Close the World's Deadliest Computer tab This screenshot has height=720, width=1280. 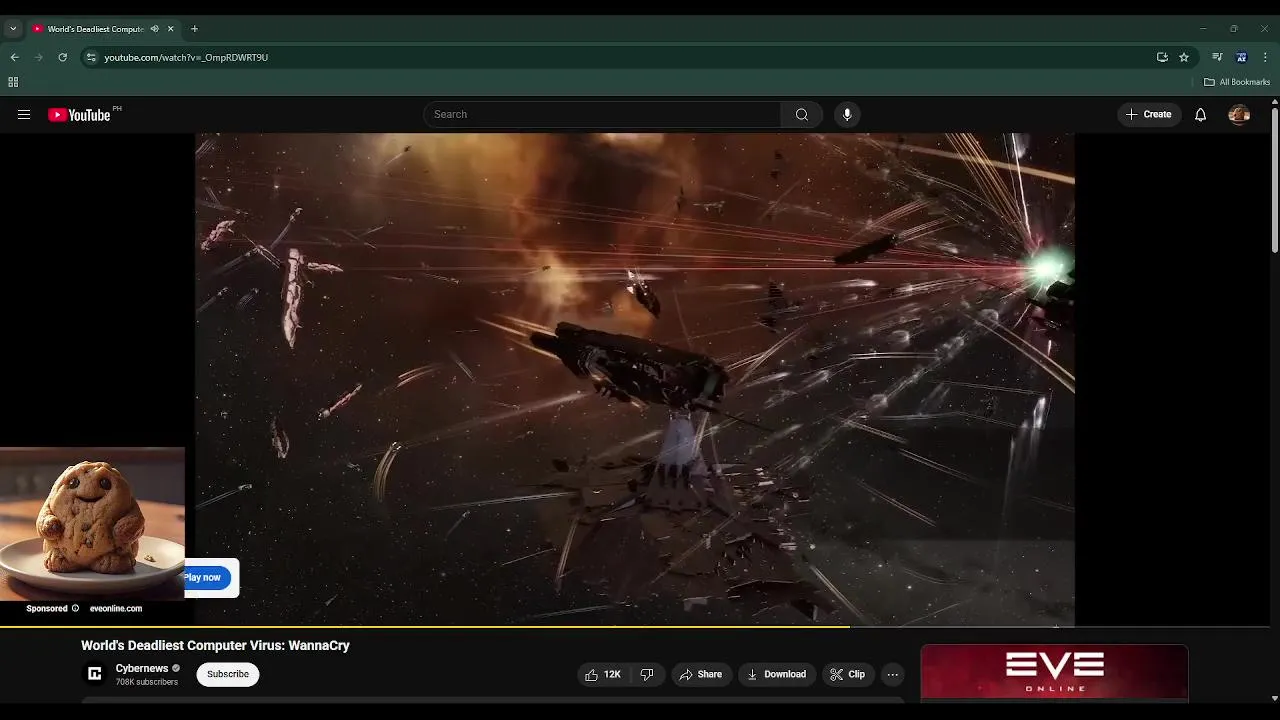171,29
